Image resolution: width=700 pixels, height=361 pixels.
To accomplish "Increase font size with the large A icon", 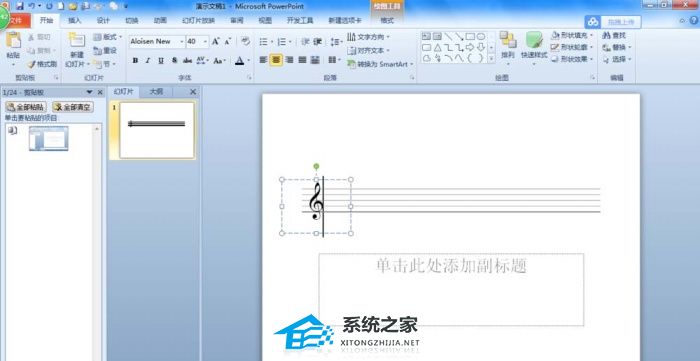I will coord(216,41).
